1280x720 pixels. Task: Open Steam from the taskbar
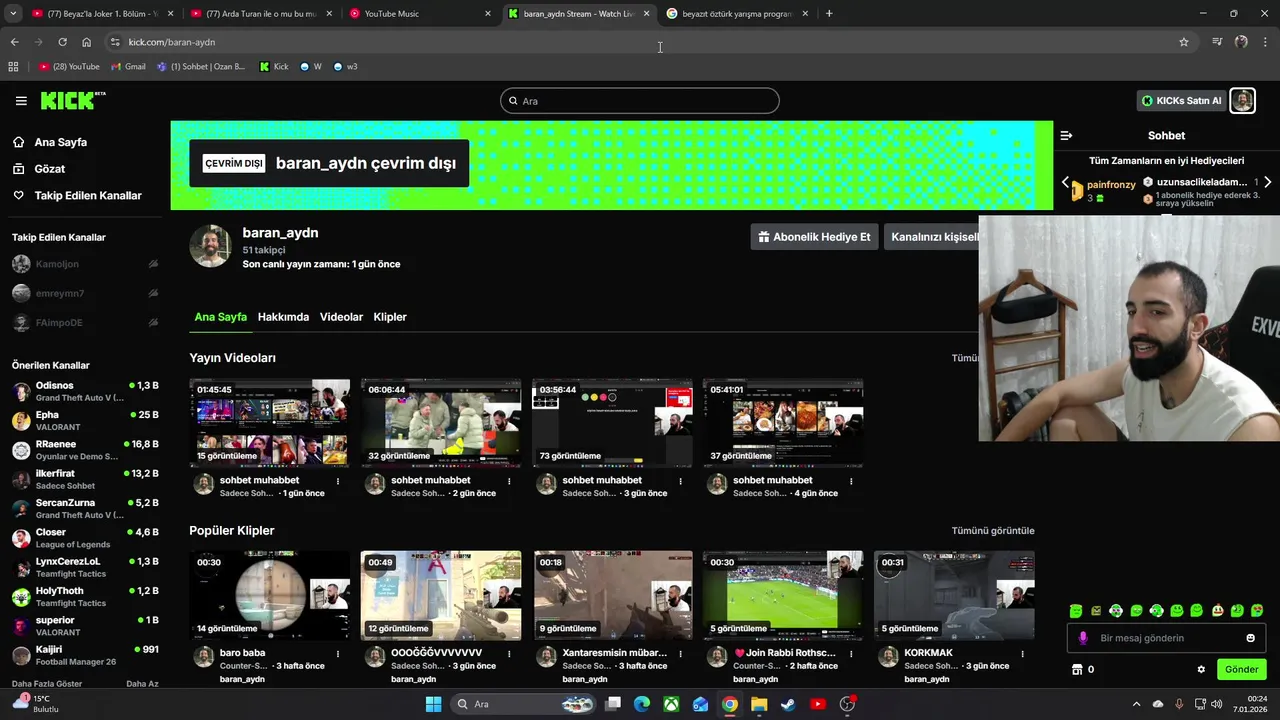789,704
